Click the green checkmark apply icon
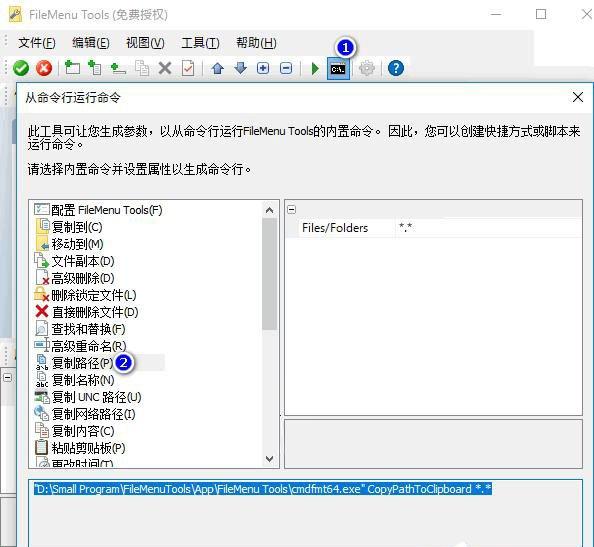 21,69
